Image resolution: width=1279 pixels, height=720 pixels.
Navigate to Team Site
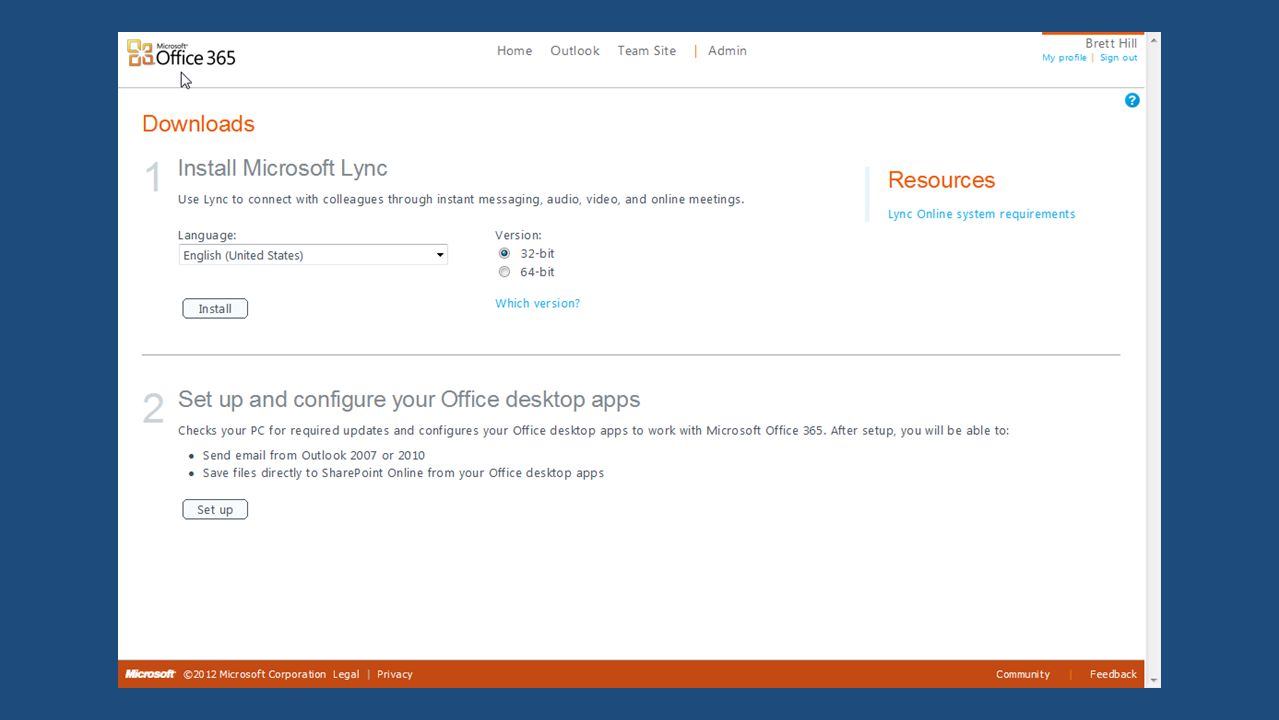coord(647,51)
